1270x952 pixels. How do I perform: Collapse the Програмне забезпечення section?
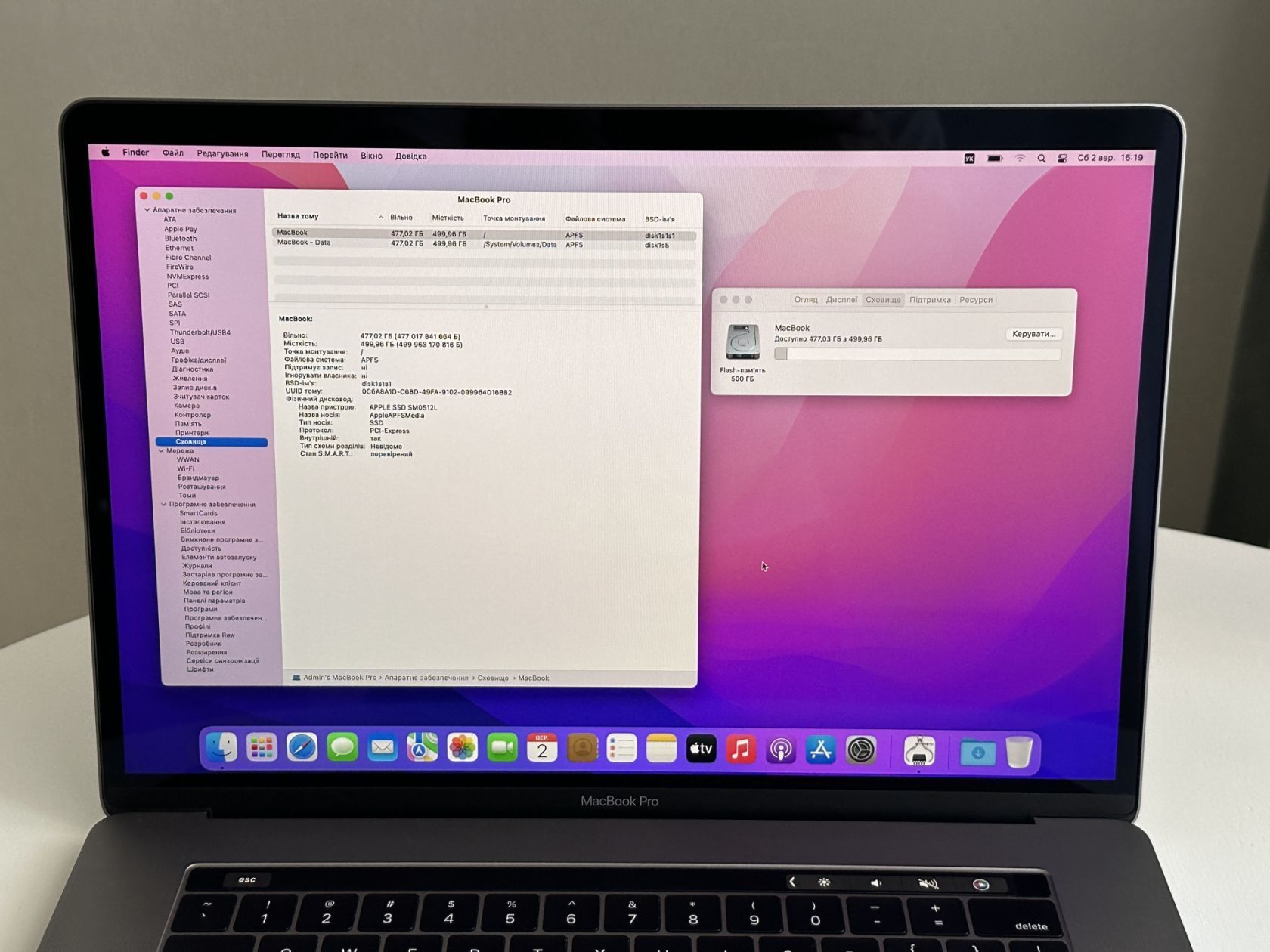point(163,505)
